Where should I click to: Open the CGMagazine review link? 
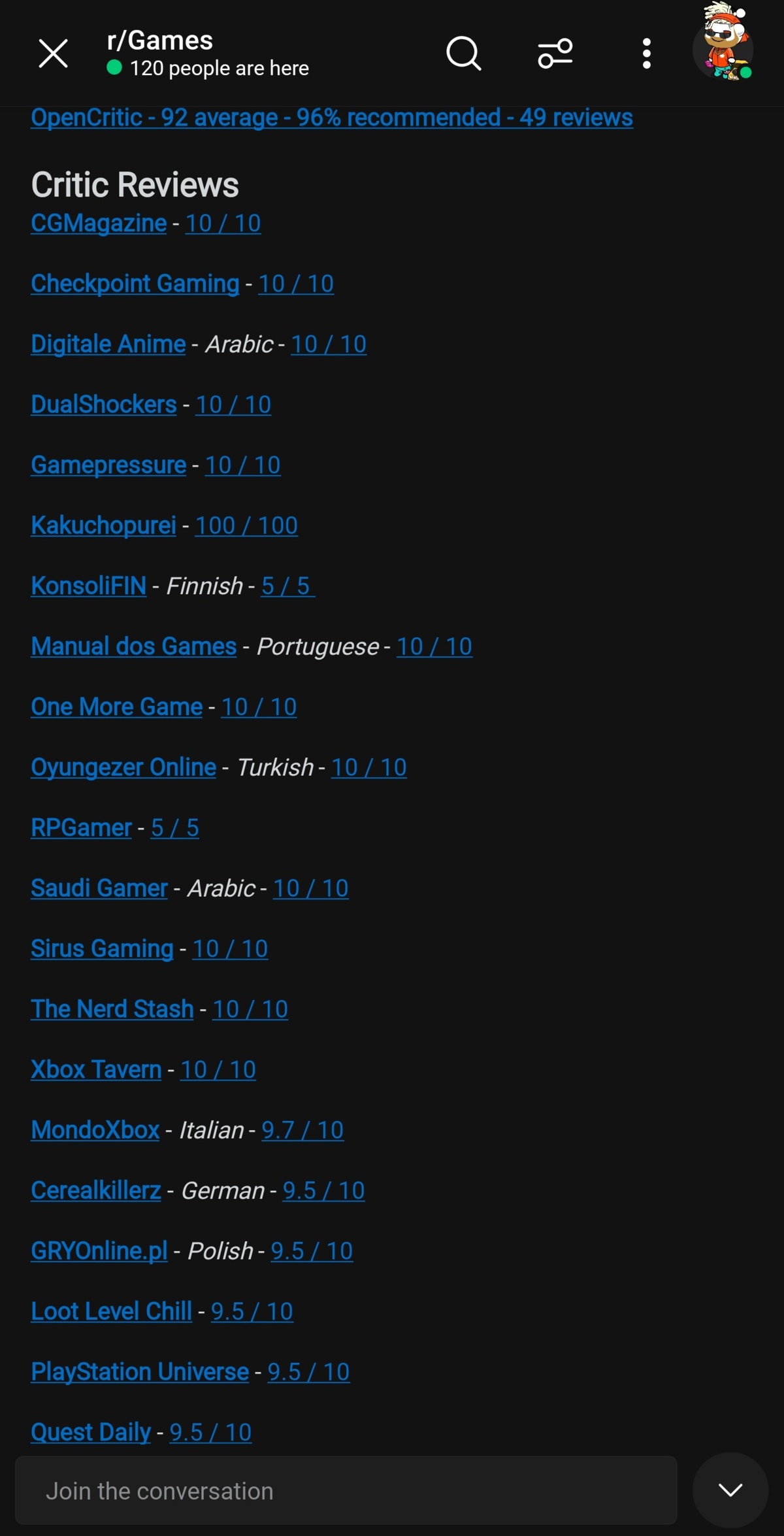(x=99, y=224)
